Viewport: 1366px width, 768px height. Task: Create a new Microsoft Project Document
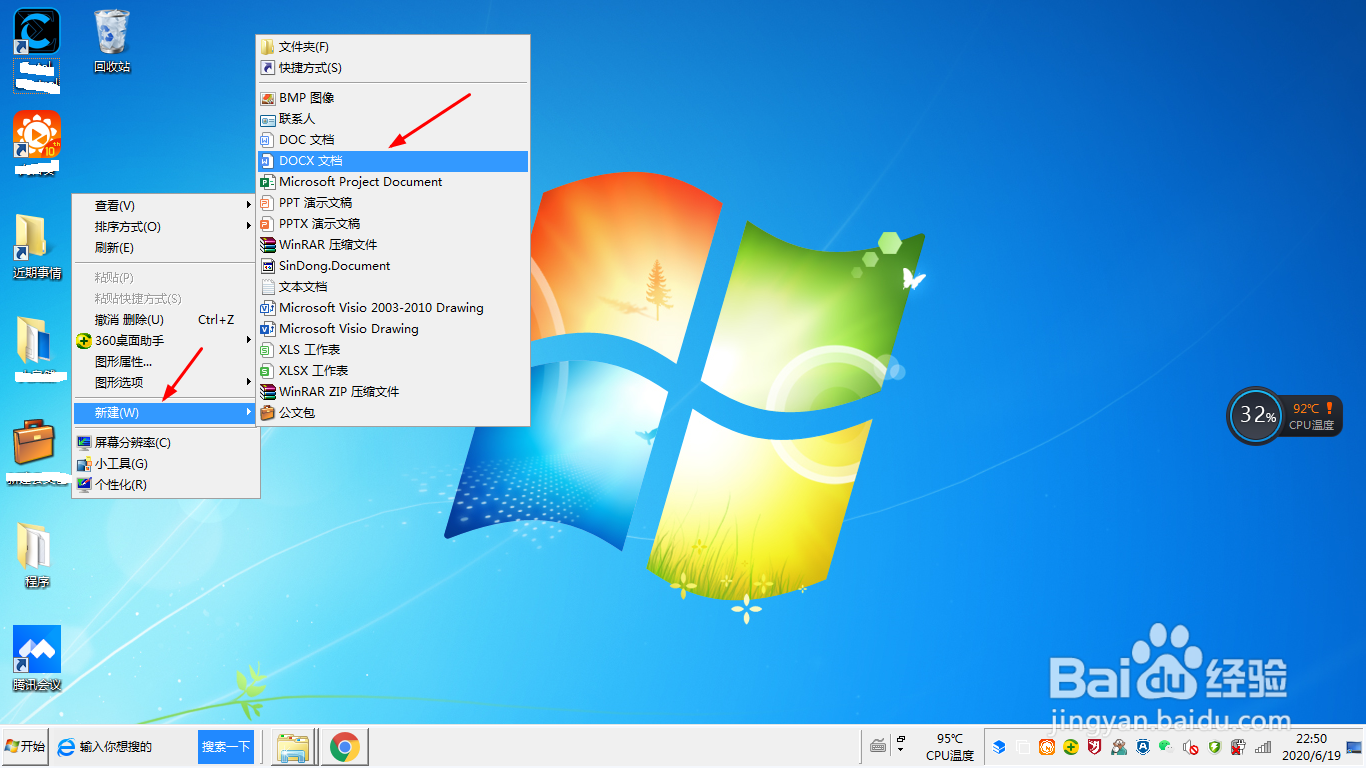(x=392, y=181)
